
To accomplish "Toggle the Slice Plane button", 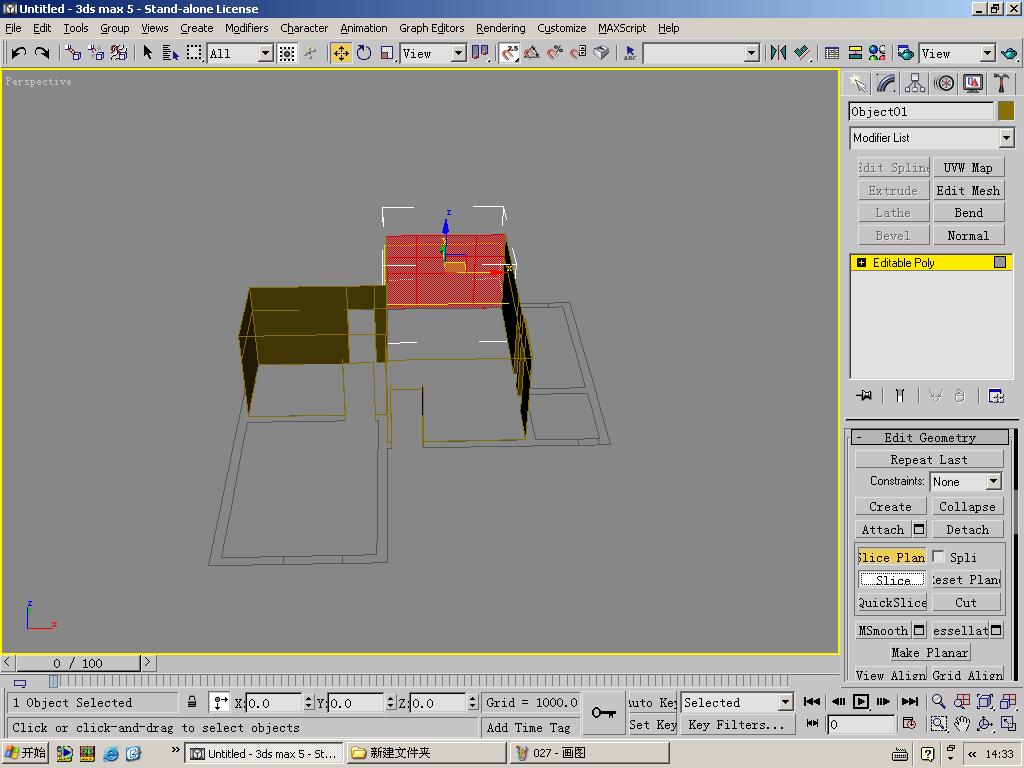I will pyautogui.click(x=891, y=557).
